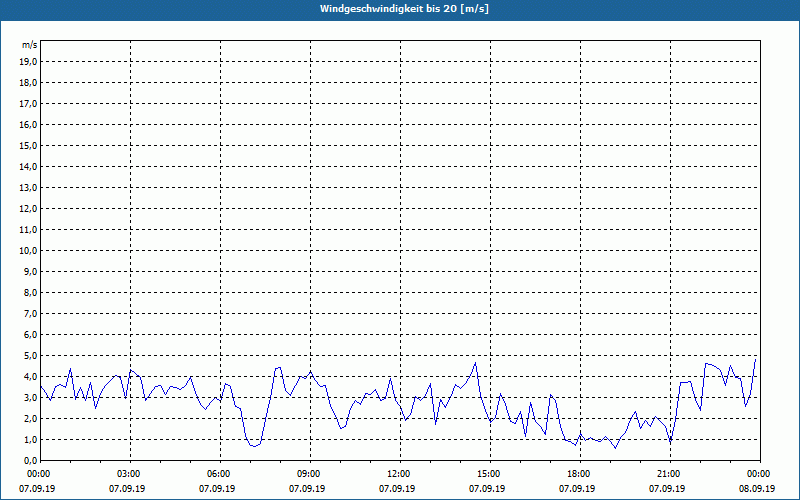Select the 06:00 time label
The height and width of the screenshot is (500, 800).
tap(219, 473)
